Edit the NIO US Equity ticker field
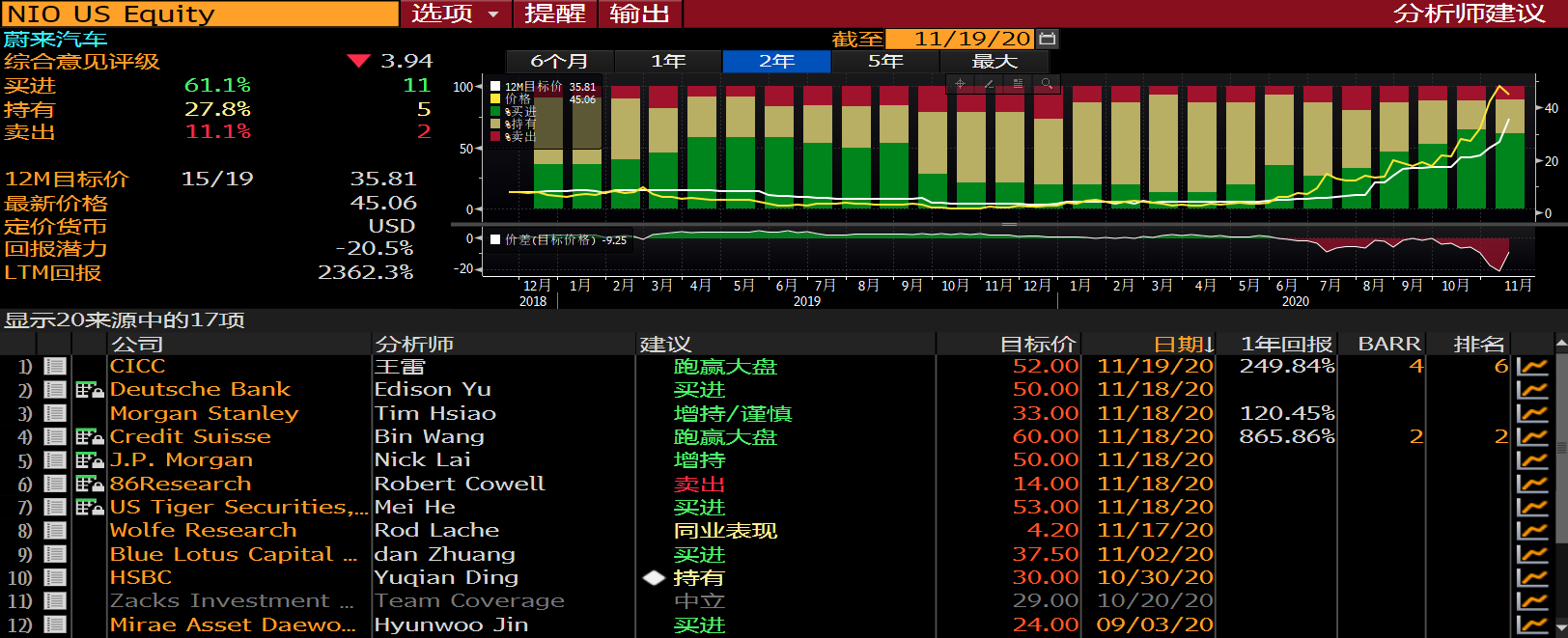The width and height of the screenshot is (1568, 638). [x=200, y=14]
